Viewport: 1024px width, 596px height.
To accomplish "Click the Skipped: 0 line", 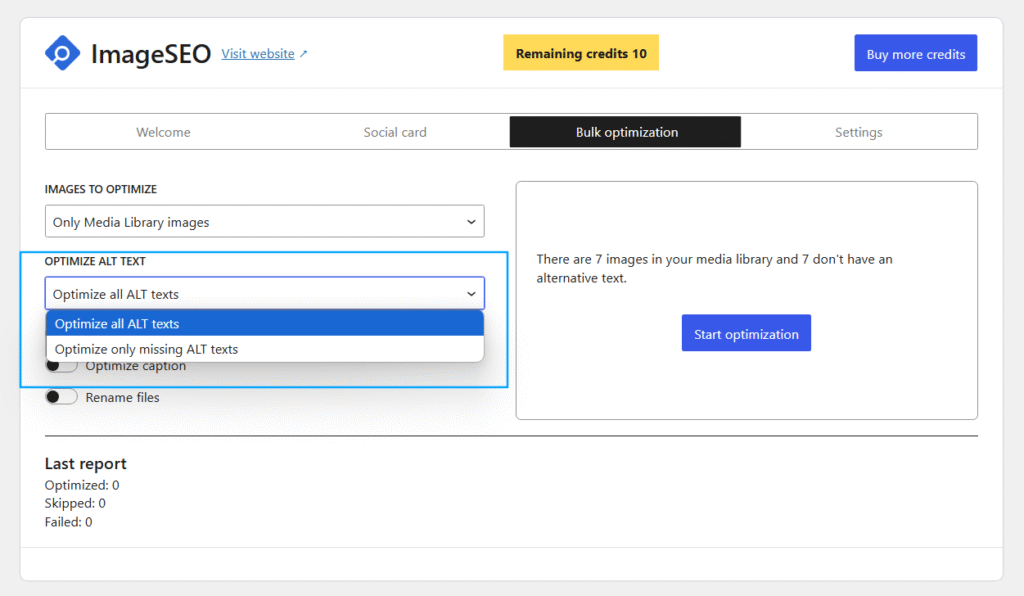I will coord(75,503).
